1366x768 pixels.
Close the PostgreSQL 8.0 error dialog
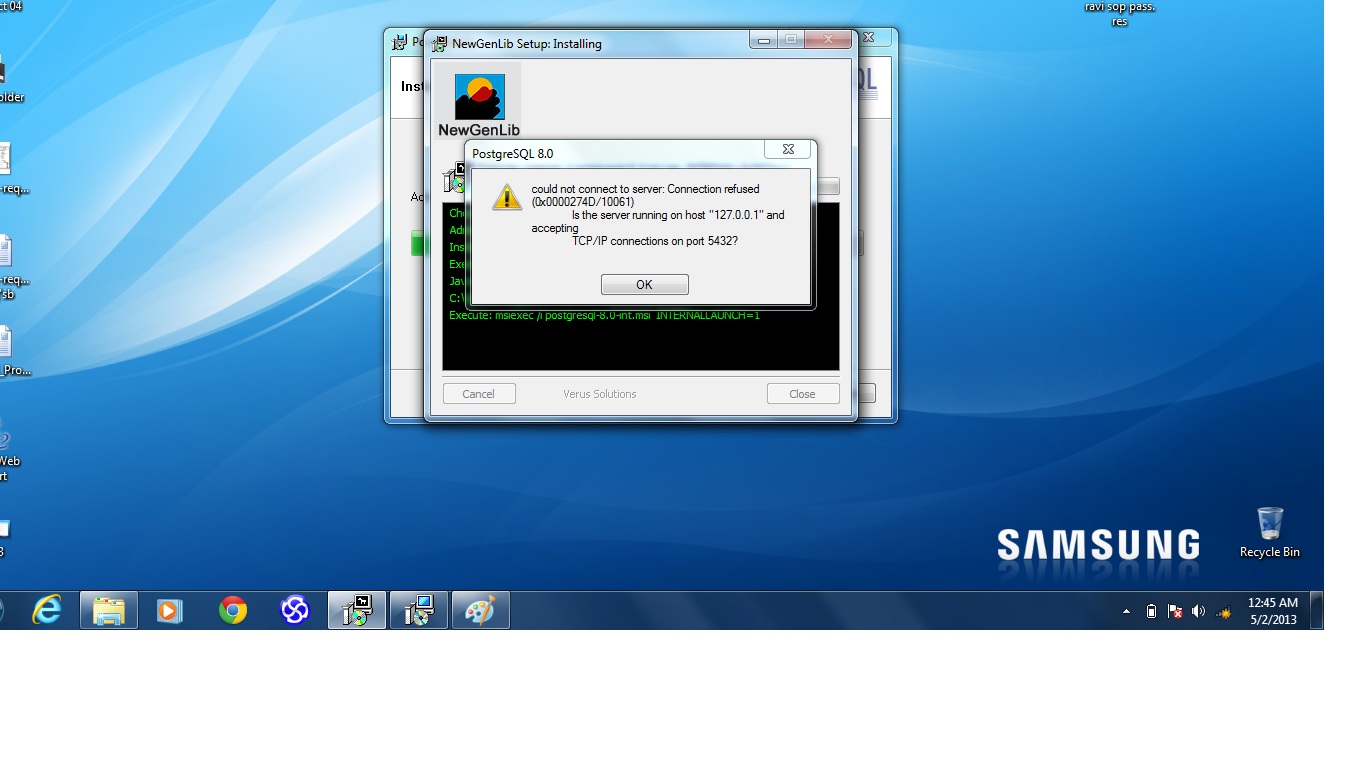(788, 150)
